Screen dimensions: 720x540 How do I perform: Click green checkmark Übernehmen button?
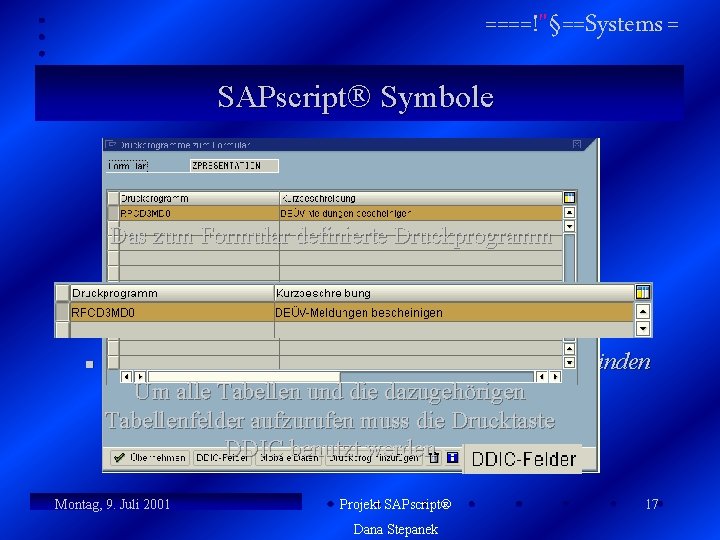(x=150, y=458)
